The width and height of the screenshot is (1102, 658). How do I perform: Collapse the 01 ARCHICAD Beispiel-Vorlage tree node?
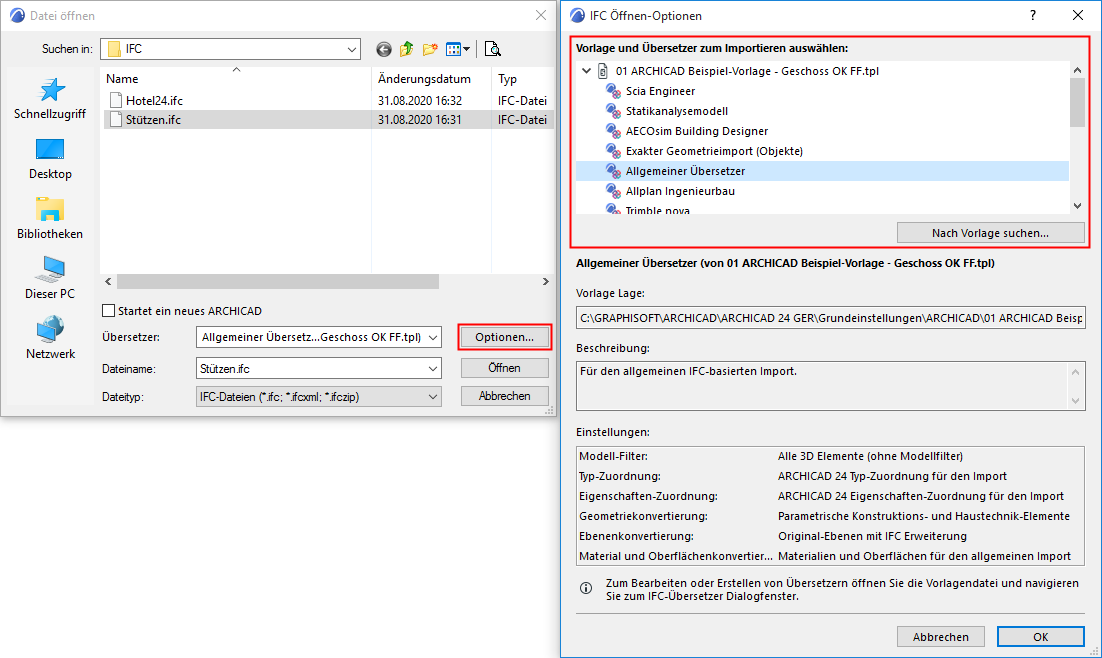(586, 71)
